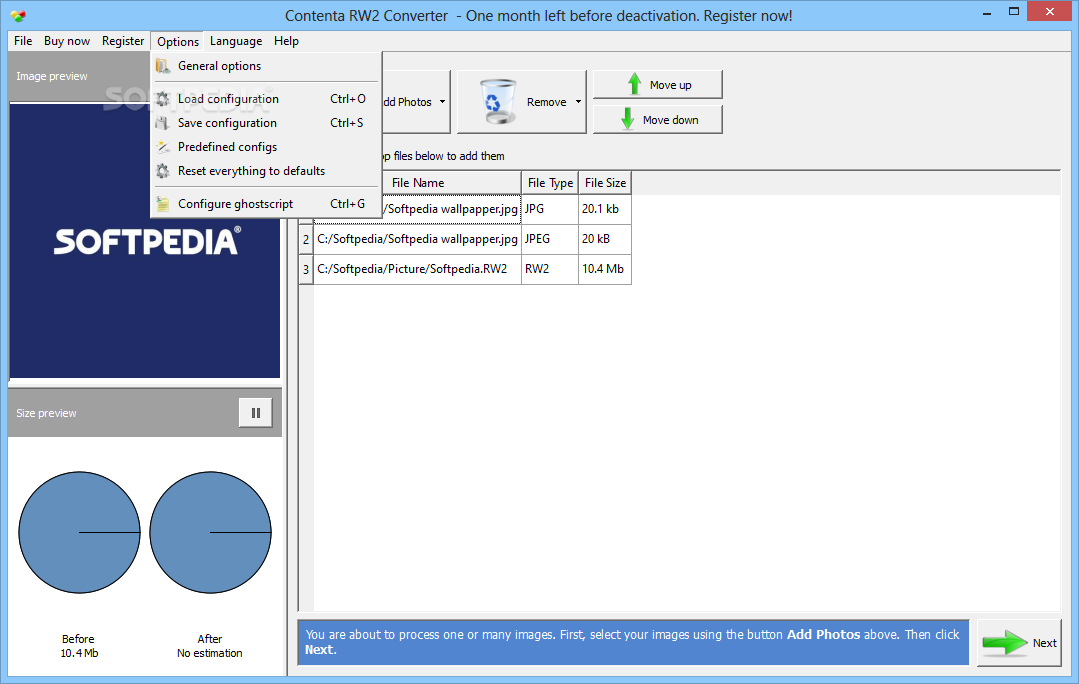Screen dimensions: 1079x684
Task: Click the recycle bin Remove icon
Action: coord(498,101)
